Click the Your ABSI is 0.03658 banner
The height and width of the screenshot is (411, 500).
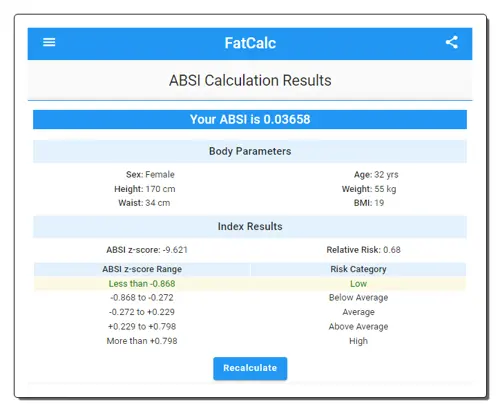250,119
